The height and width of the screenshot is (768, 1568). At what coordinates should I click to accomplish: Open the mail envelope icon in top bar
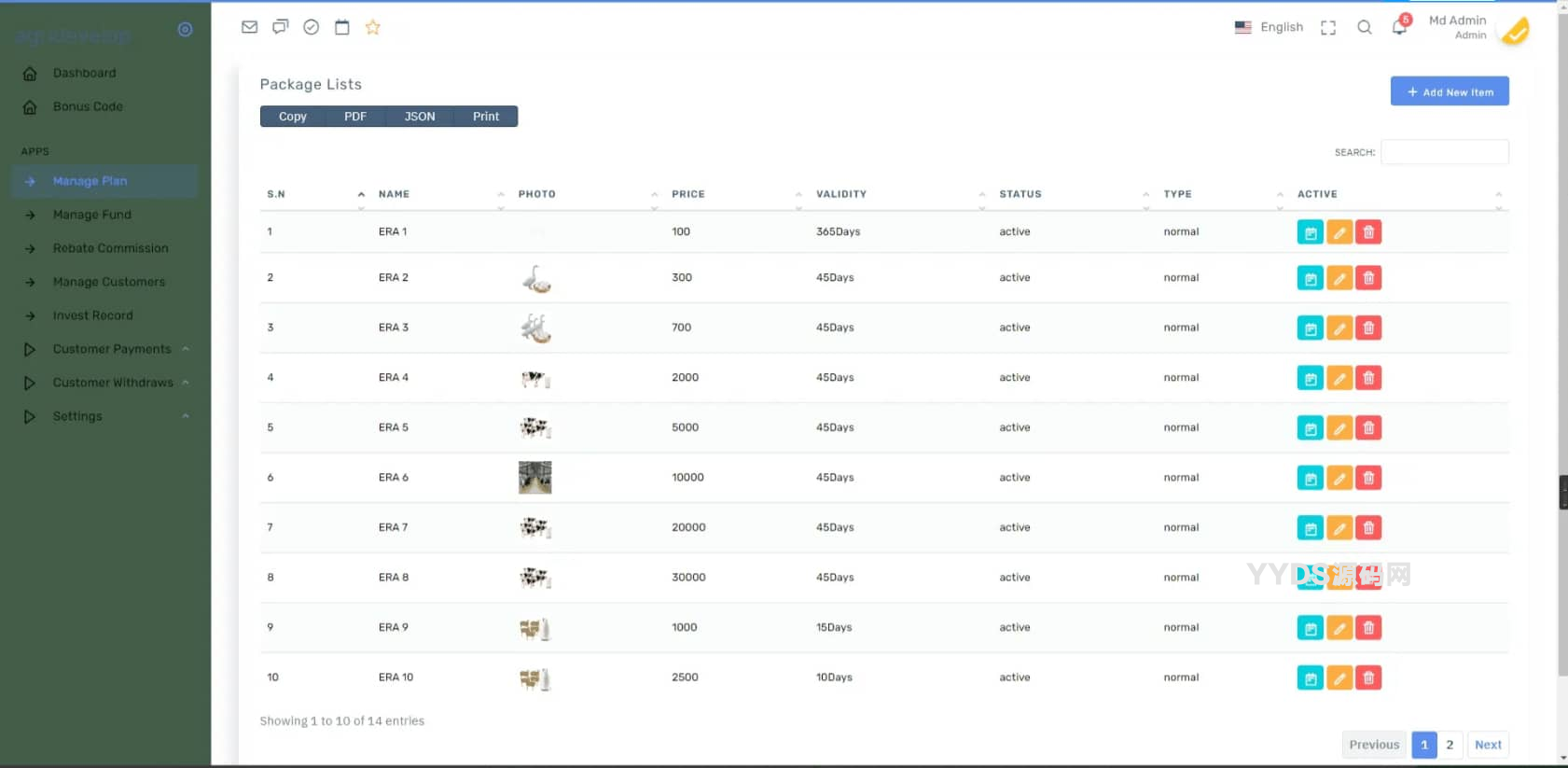[249, 27]
